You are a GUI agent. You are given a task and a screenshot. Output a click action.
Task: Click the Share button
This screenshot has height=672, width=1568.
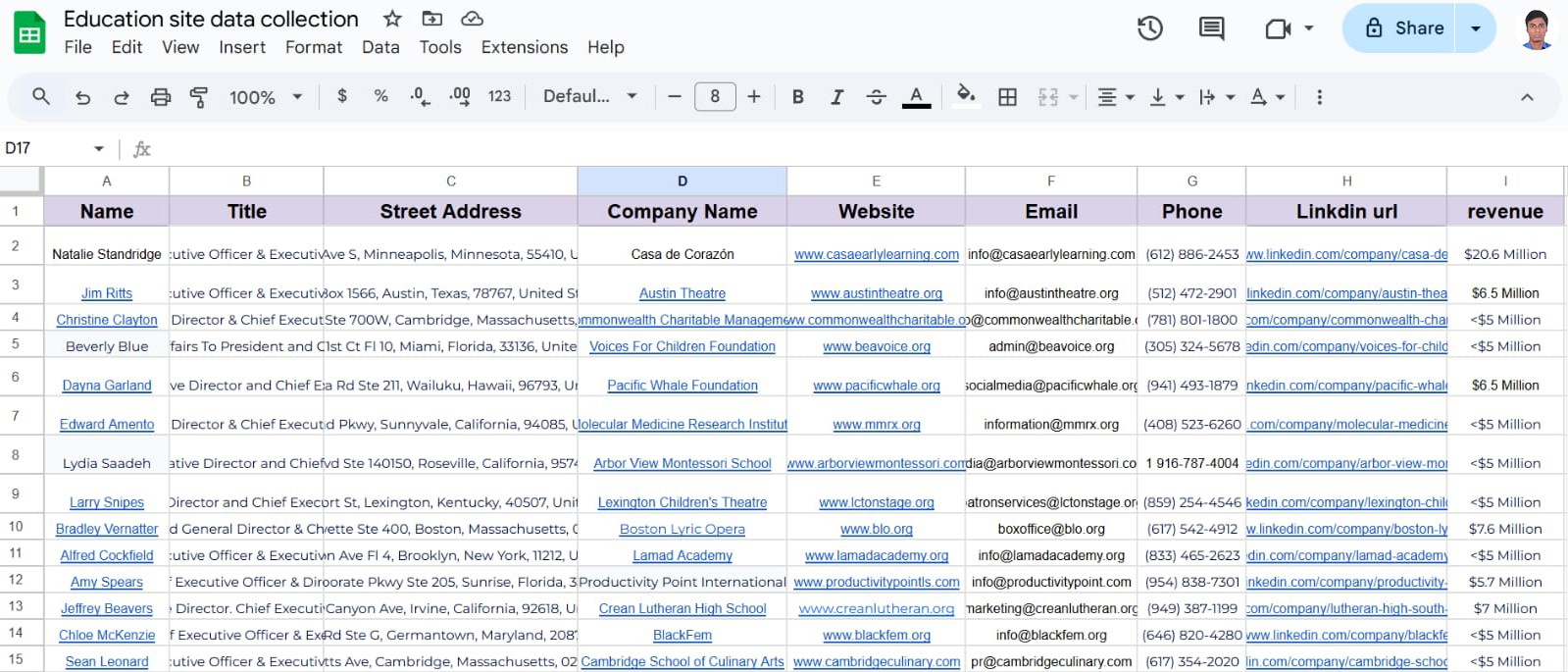click(x=1404, y=28)
